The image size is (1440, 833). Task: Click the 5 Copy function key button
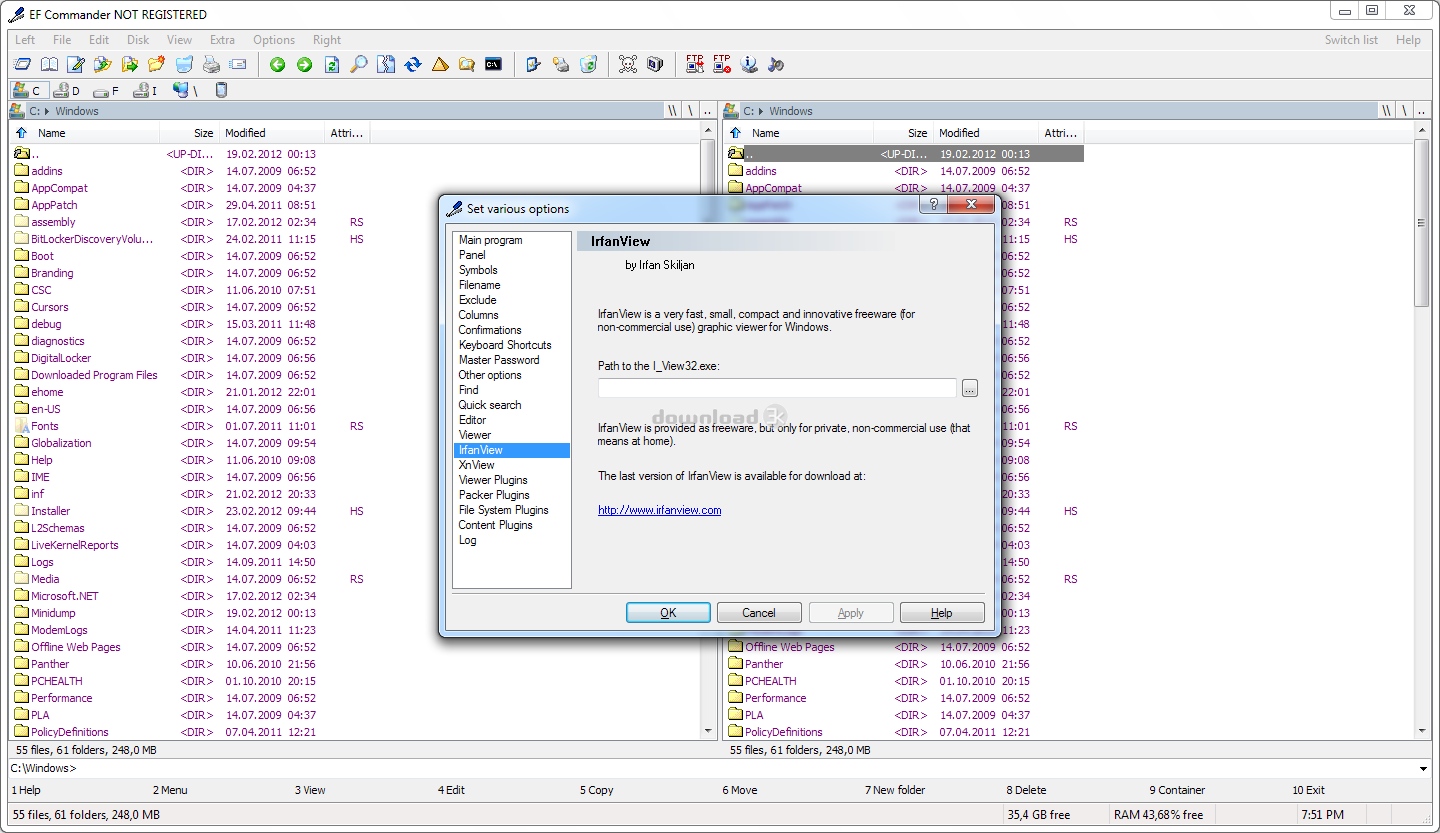[597, 790]
